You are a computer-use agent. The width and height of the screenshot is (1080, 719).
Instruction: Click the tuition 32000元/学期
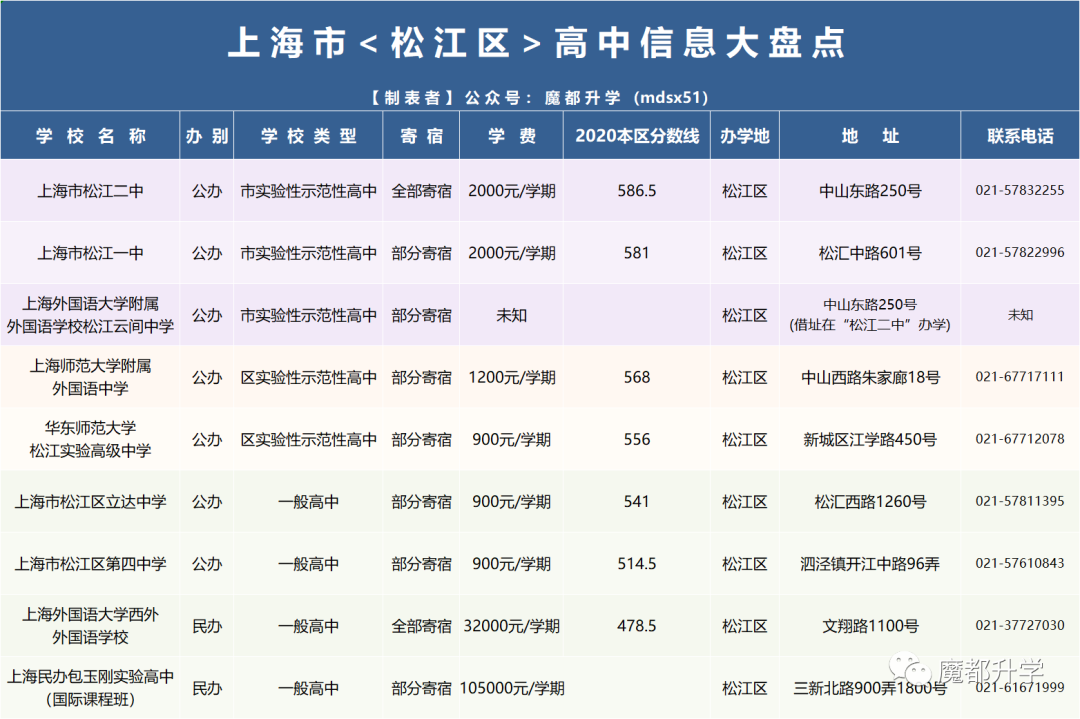tap(511, 625)
